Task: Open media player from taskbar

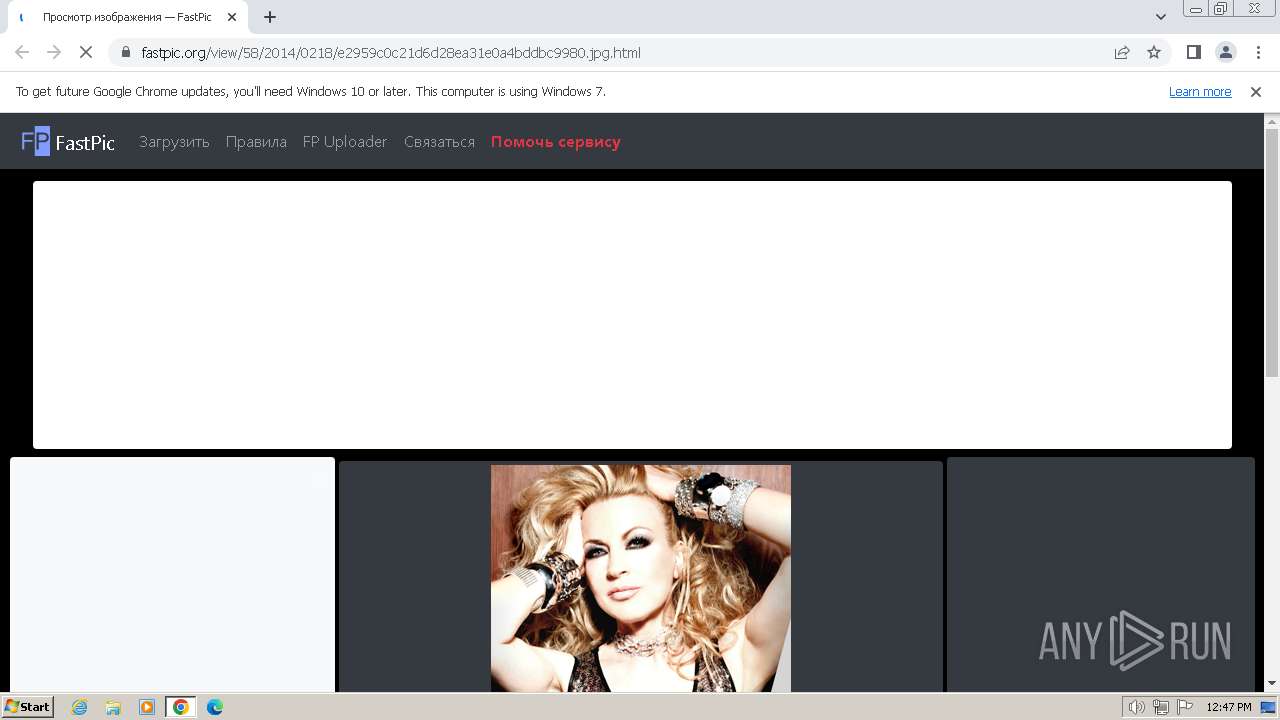Action: pos(147,707)
